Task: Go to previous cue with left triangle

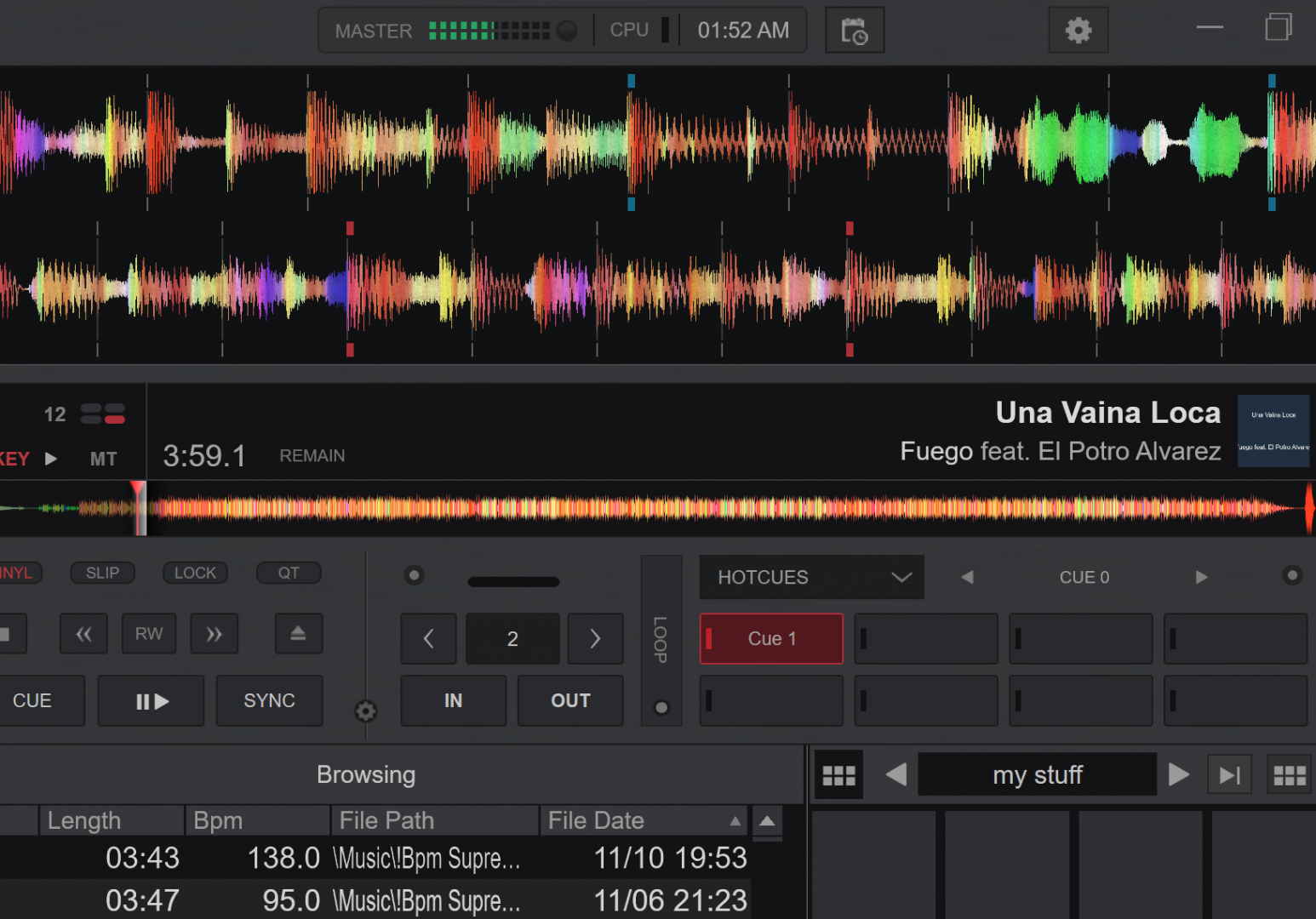Action: tap(967, 577)
